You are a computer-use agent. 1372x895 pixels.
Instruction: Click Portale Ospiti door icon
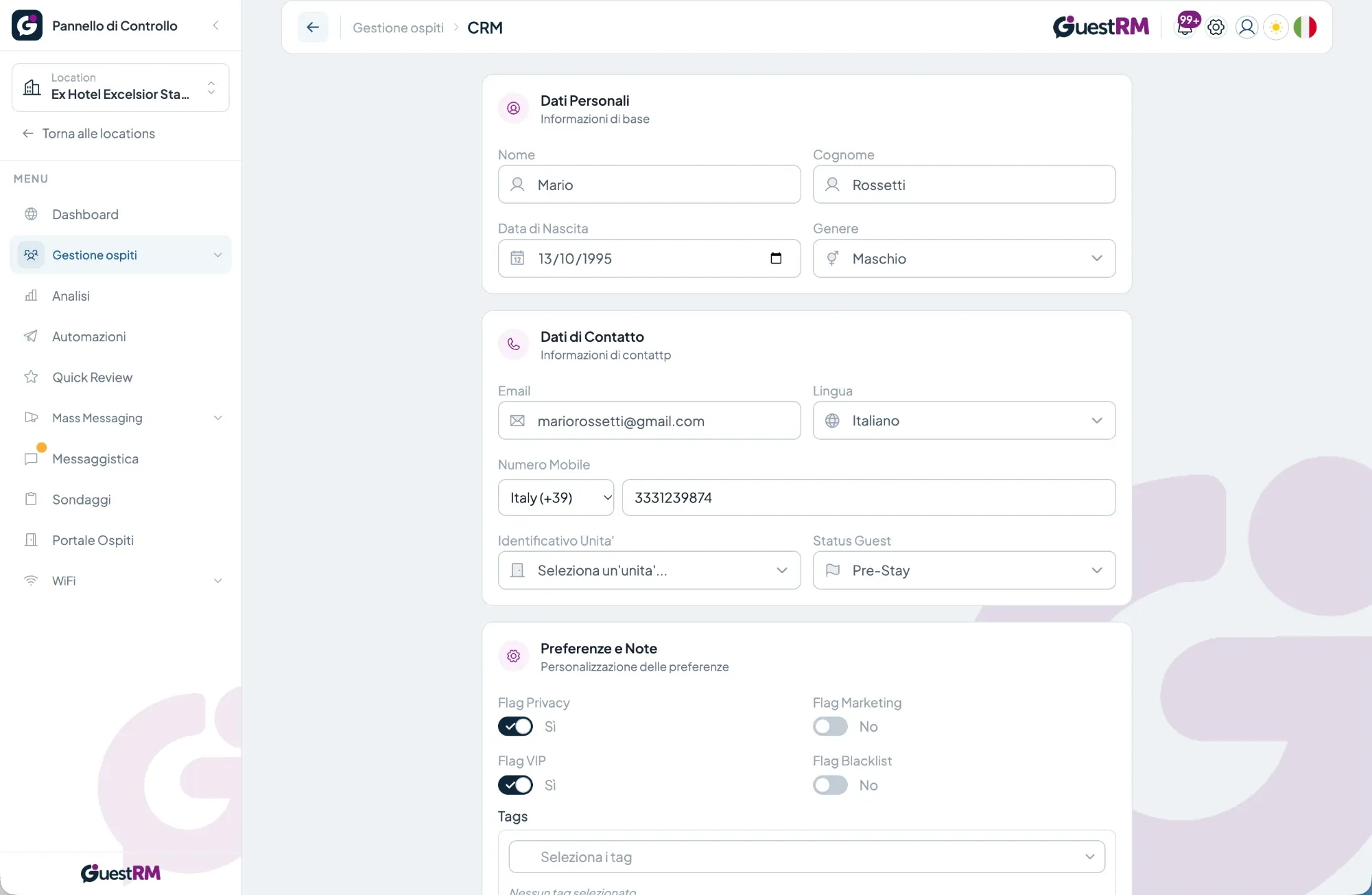point(31,540)
